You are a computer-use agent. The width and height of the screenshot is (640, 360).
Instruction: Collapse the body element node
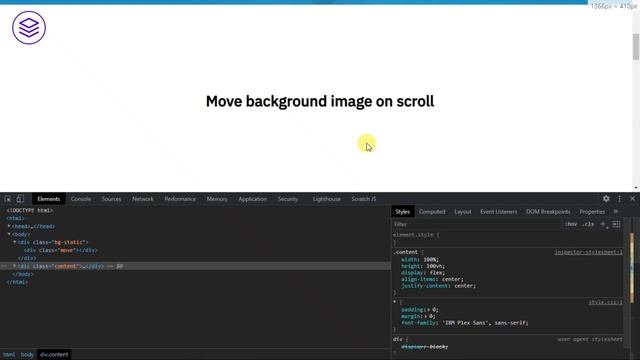click(x=9, y=234)
